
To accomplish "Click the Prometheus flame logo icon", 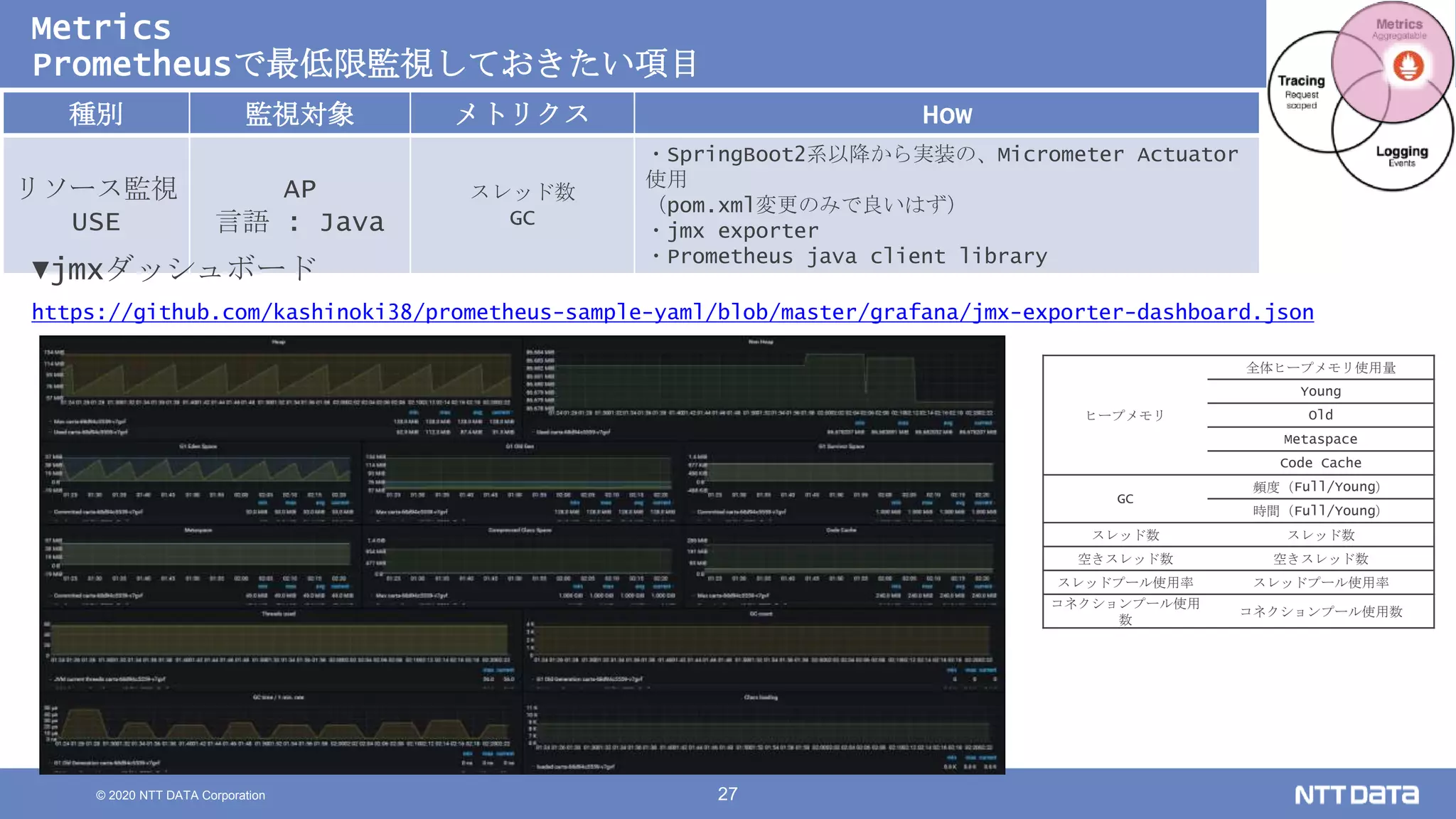I will [1408, 66].
